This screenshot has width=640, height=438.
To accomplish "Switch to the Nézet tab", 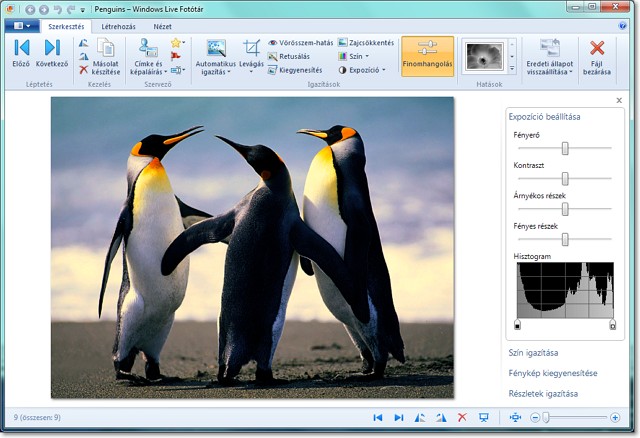I will 162,27.
